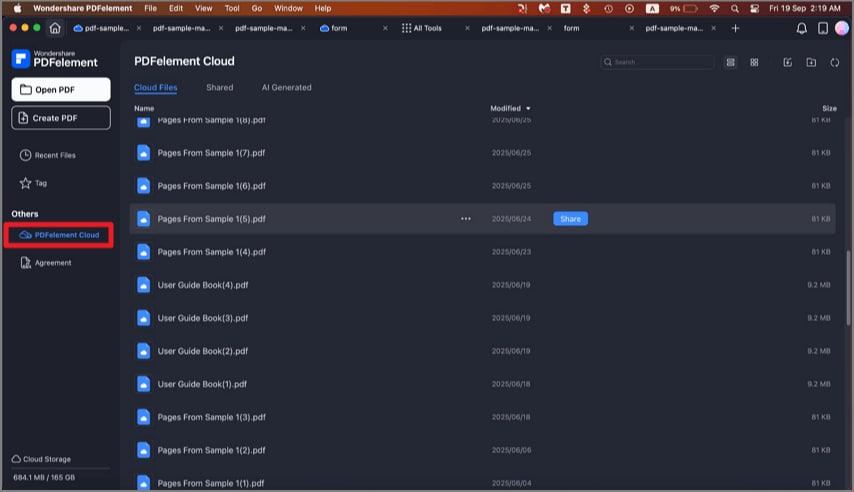
Task: Open the Help menu
Action: click(x=323, y=8)
